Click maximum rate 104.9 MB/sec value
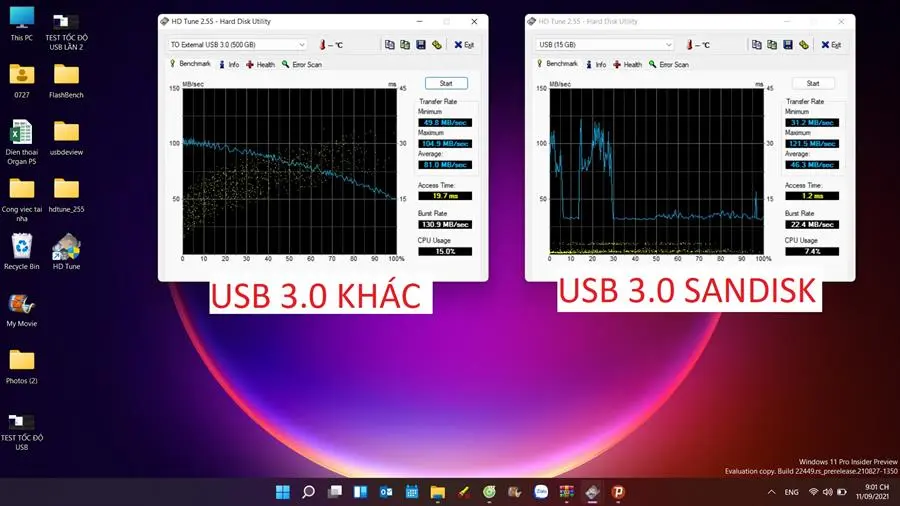The height and width of the screenshot is (506, 900). point(445,143)
